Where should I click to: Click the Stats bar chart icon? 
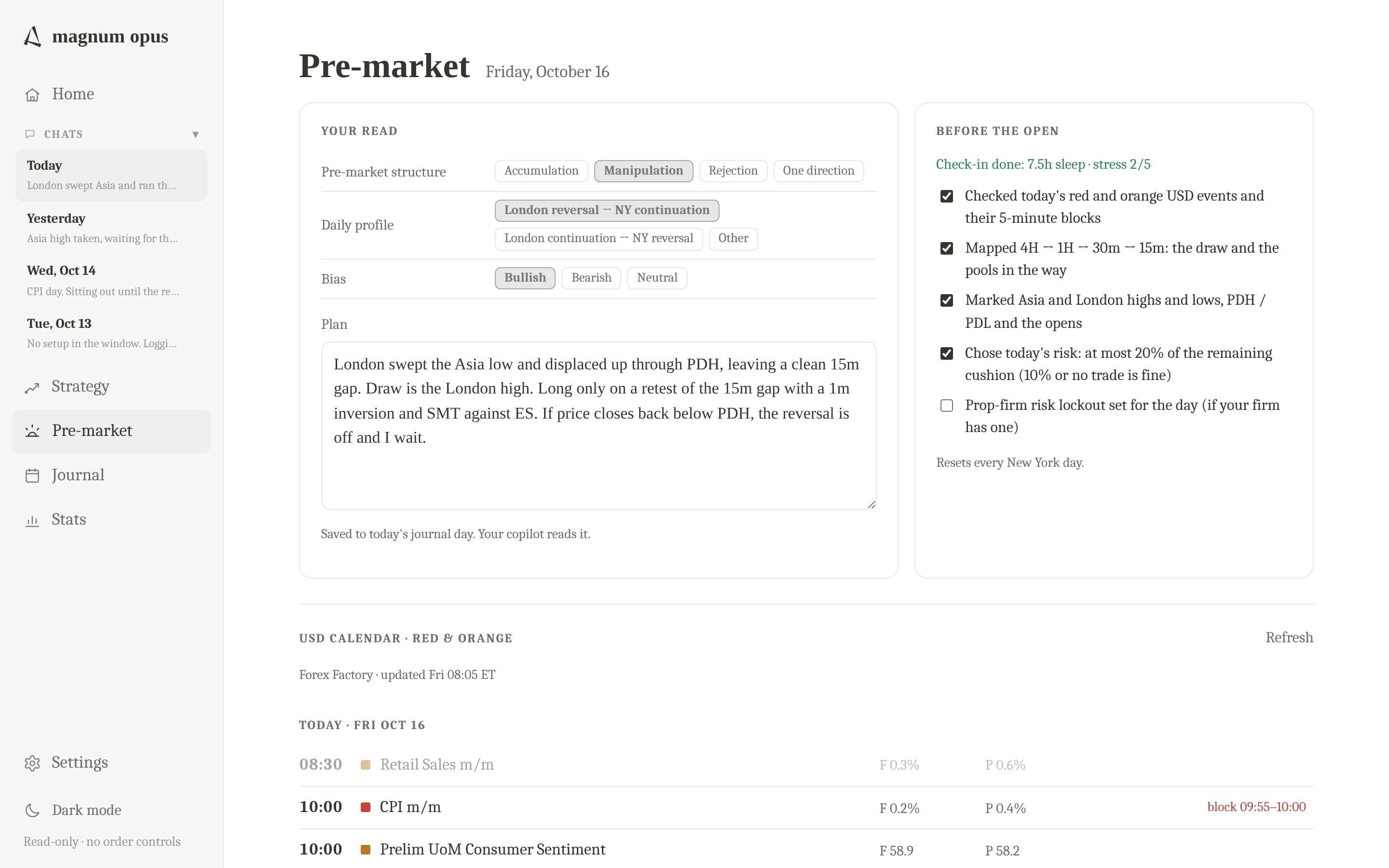tap(32, 521)
